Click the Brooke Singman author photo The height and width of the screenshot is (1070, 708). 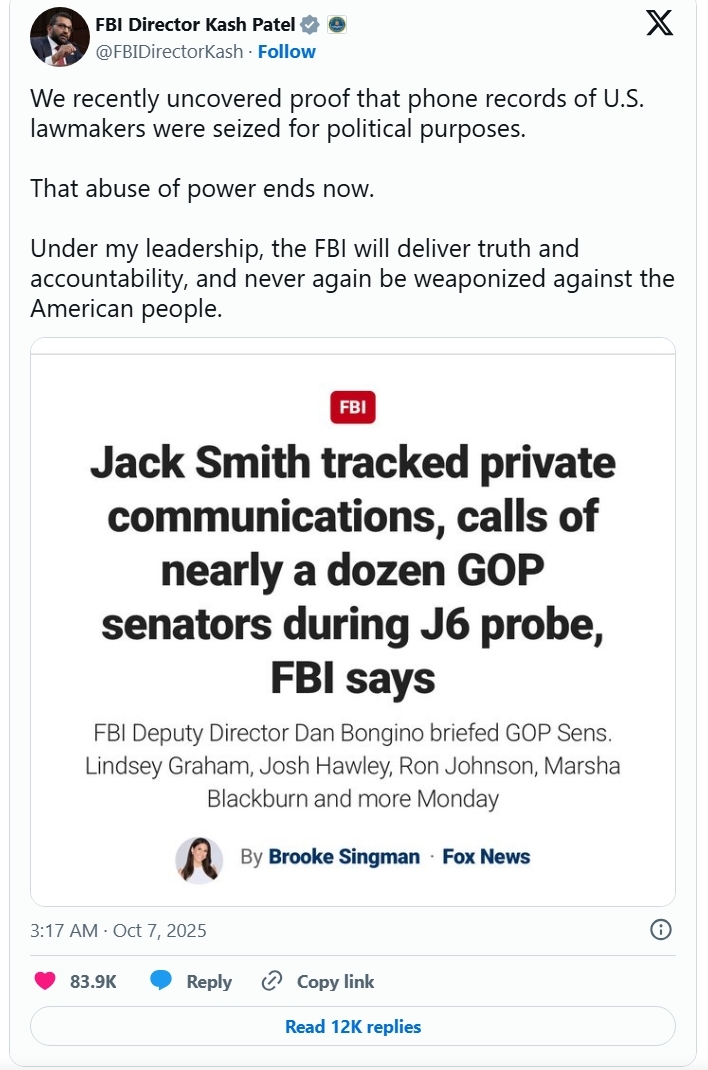[x=198, y=857]
